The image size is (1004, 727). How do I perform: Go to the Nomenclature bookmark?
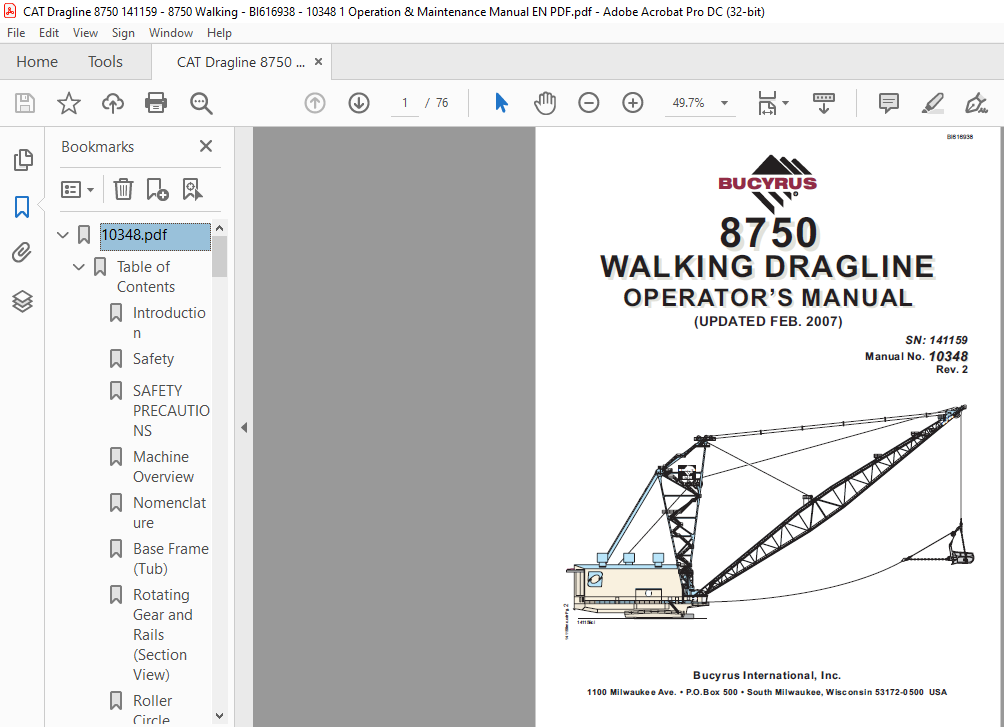tap(169, 513)
